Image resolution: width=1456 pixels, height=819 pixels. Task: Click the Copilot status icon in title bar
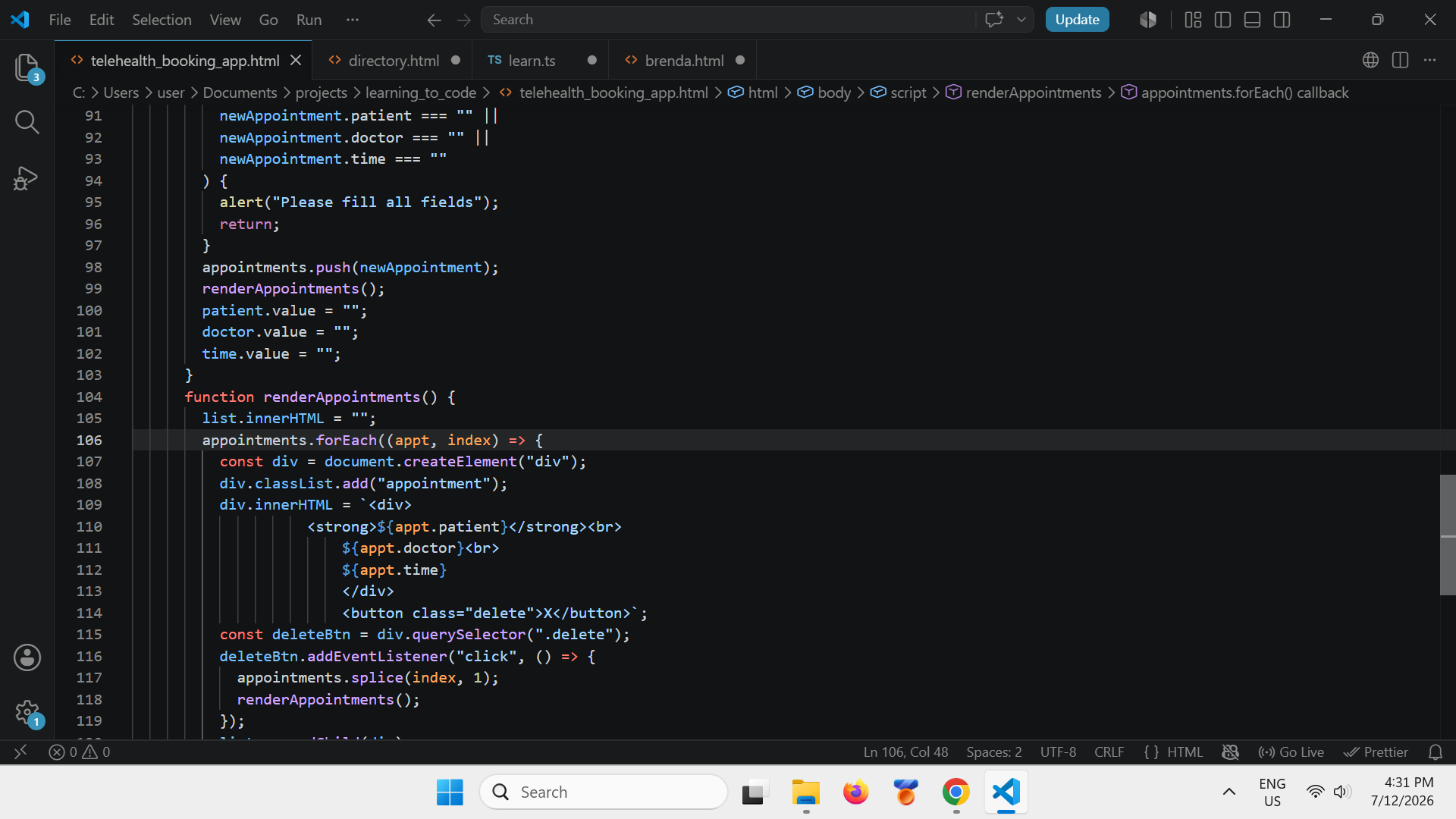pyautogui.click(x=1148, y=20)
